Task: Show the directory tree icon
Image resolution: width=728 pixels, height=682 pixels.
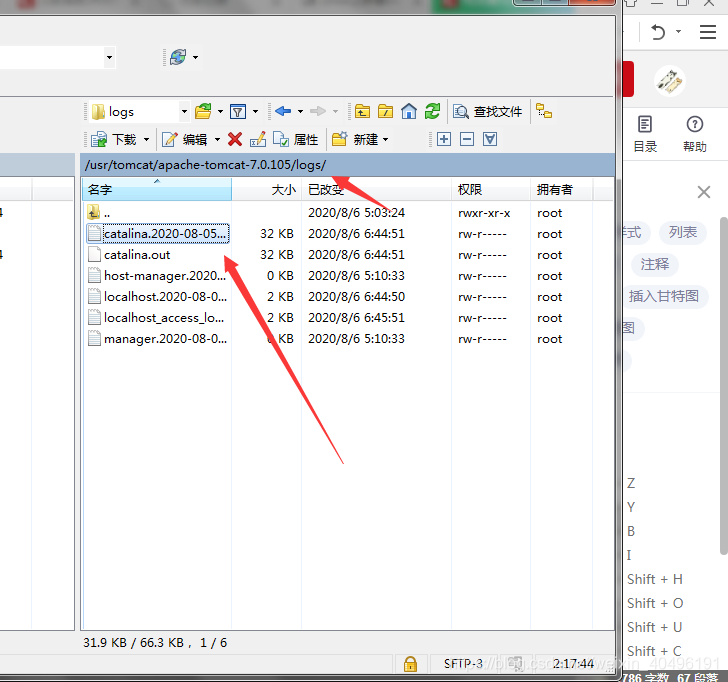Action: 544,111
